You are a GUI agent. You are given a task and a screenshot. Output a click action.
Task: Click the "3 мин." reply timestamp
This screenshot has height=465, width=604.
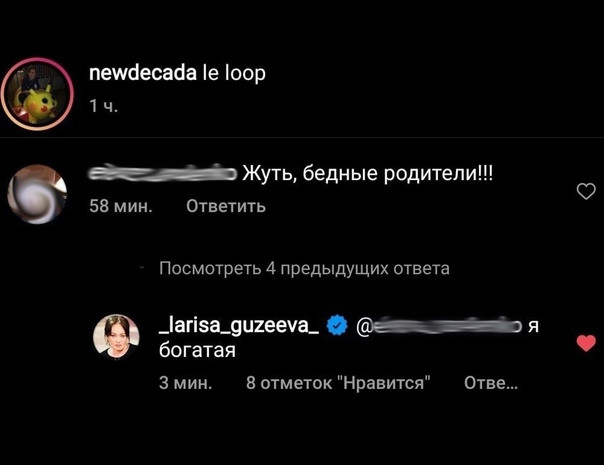[186, 383]
